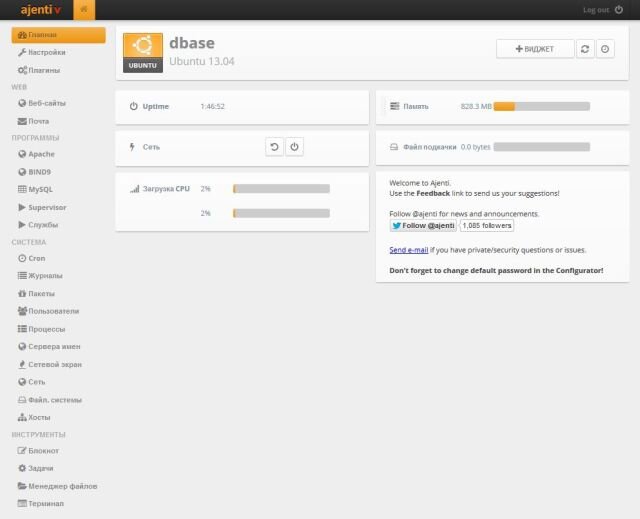Click the Cron clock icon
Image resolution: width=640 pixels, height=519 pixels.
pos(22,258)
